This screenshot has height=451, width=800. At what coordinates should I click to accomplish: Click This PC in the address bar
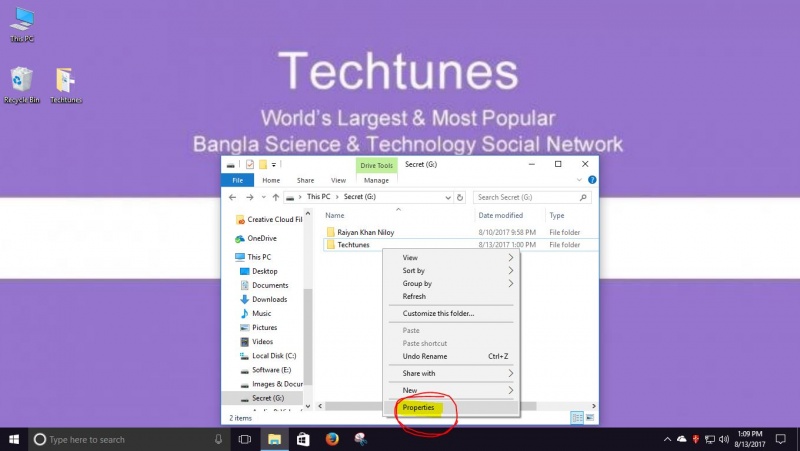[x=319, y=196]
